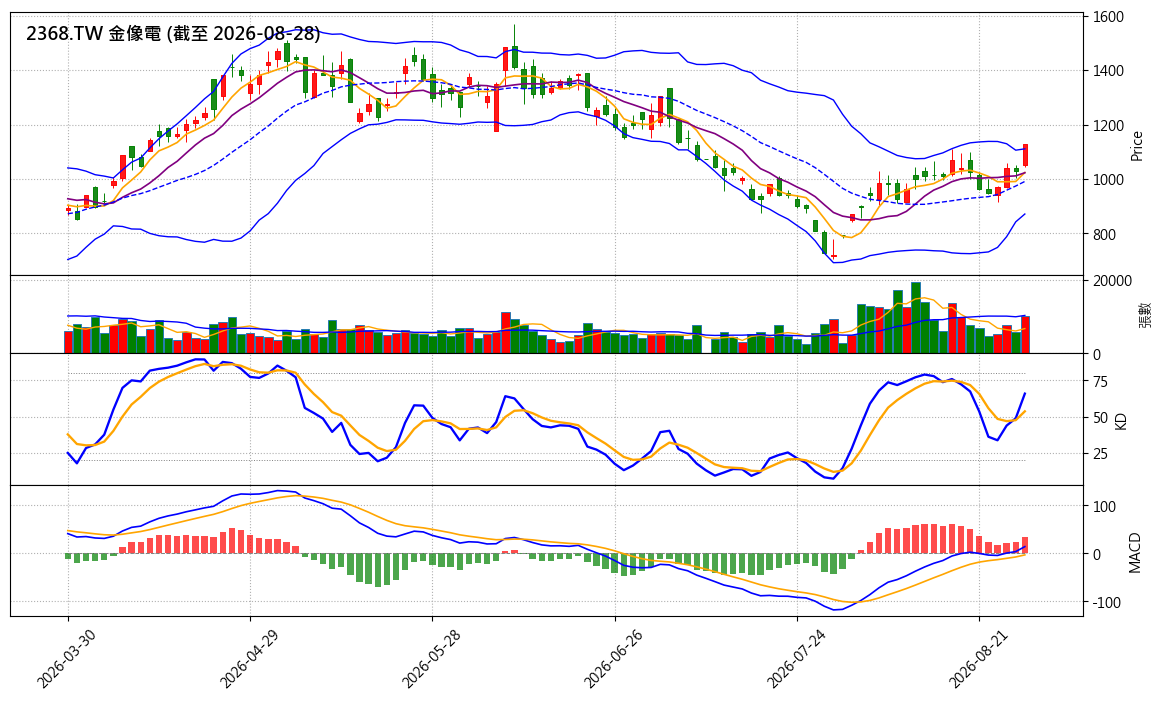
Task: Click the 張數 volume axis label
Action: [1145, 315]
